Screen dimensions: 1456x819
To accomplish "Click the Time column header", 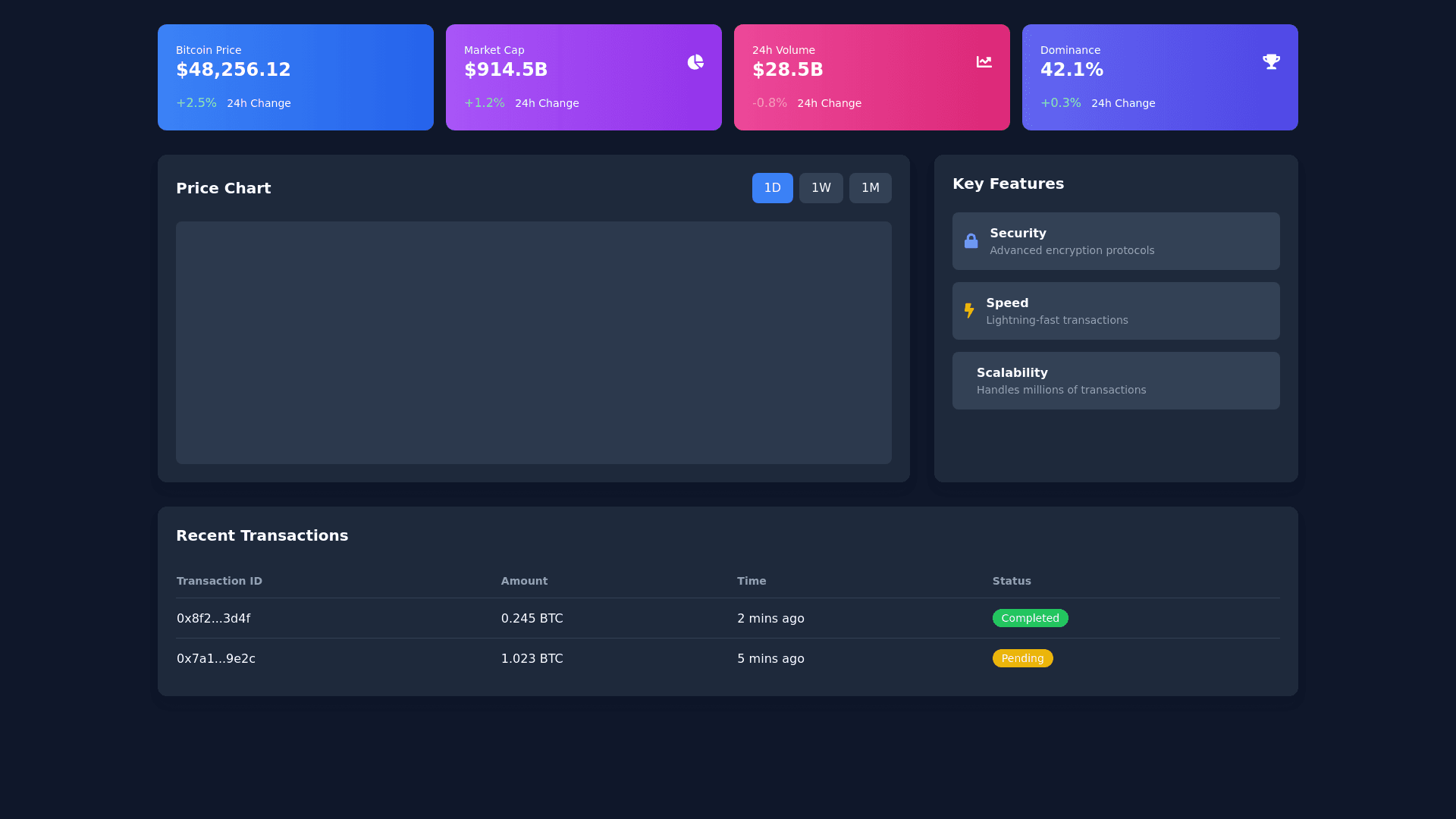I will [752, 581].
